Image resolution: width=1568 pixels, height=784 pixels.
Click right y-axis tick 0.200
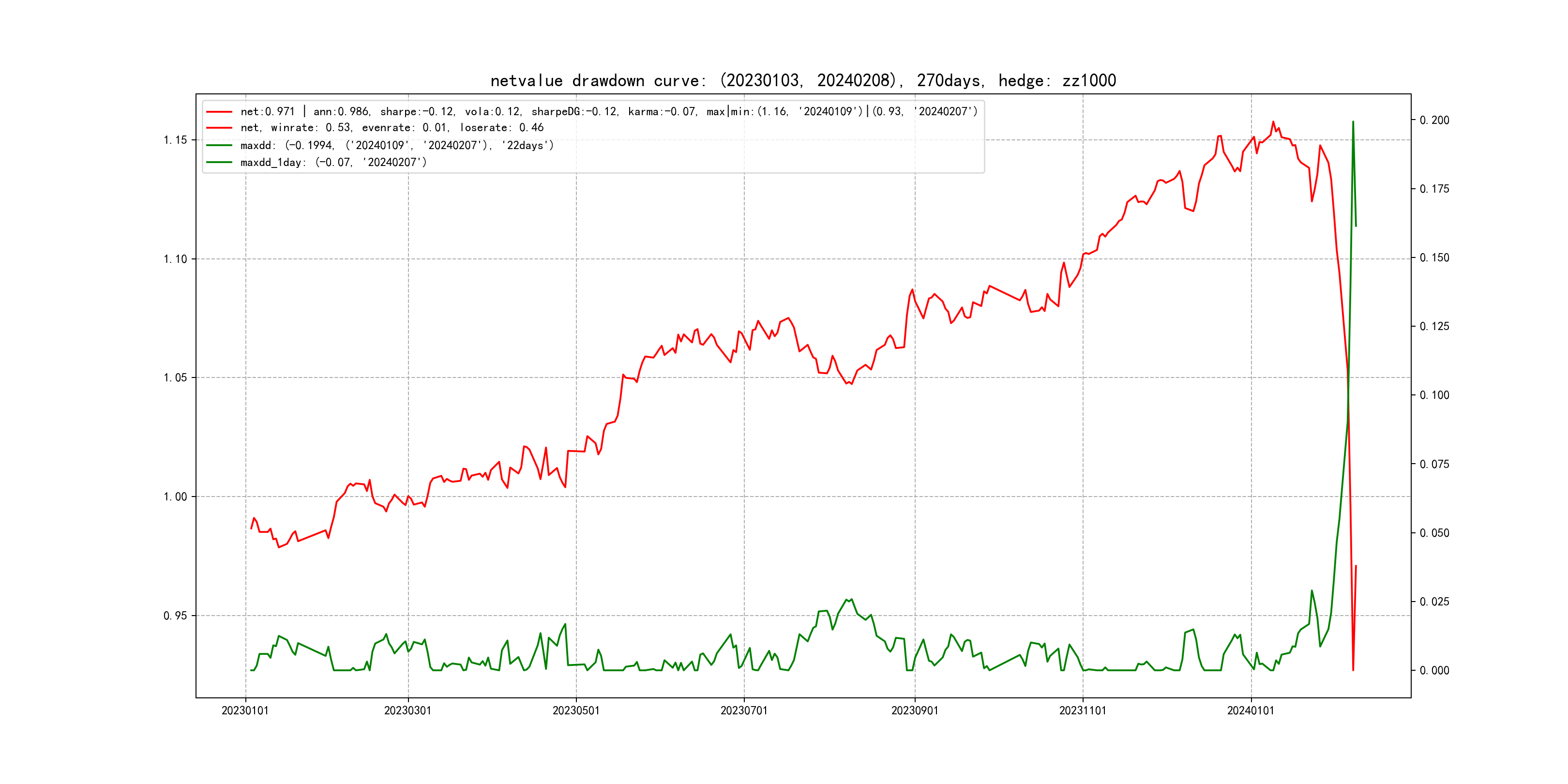tap(1434, 120)
